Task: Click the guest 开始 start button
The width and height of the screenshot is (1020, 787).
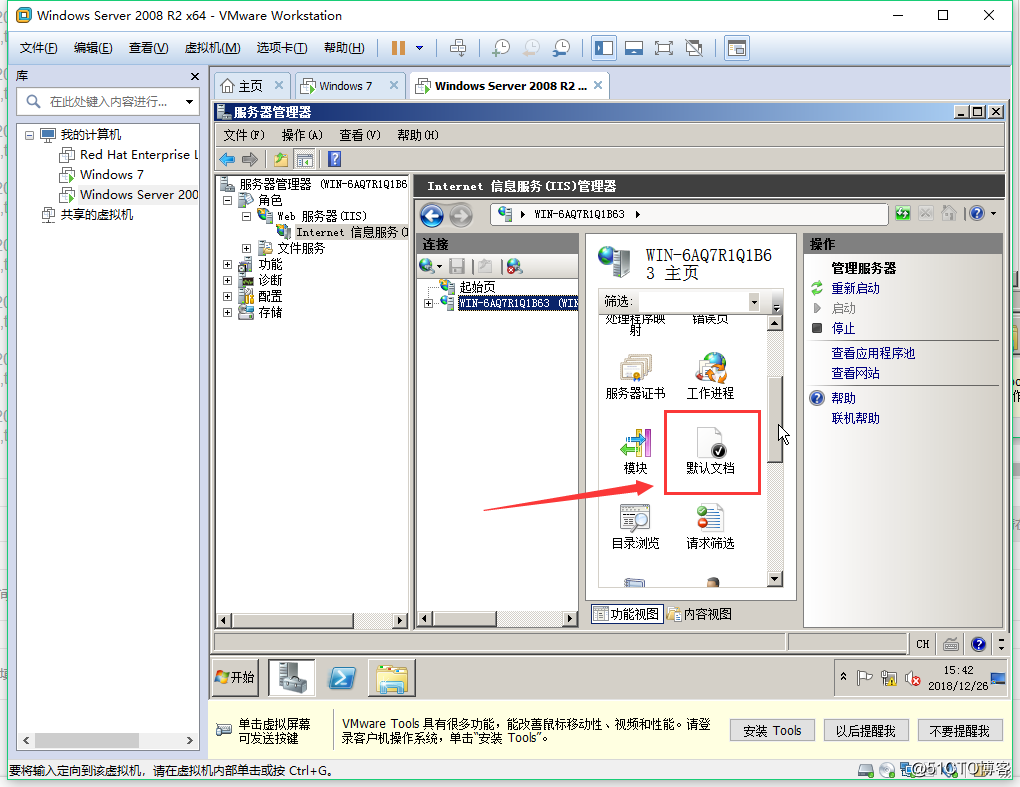Action: [235, 678]
